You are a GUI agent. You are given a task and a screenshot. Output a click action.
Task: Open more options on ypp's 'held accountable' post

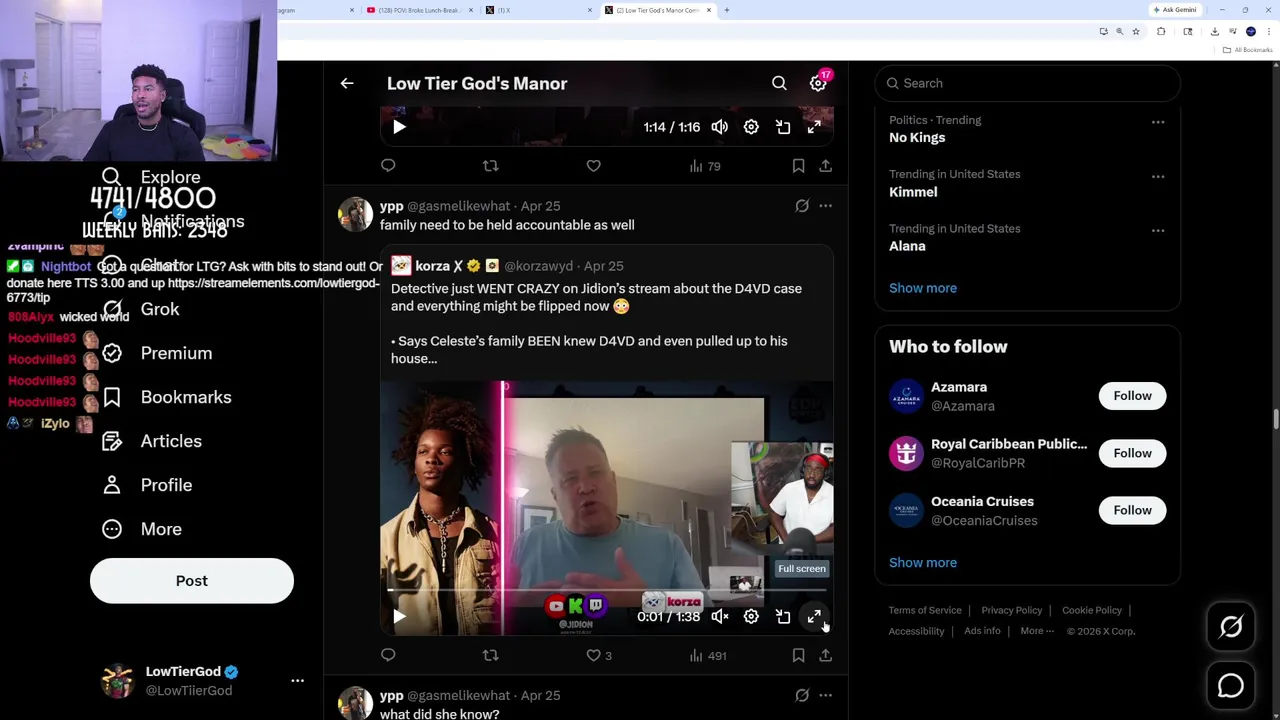click(x=826, y=206)
